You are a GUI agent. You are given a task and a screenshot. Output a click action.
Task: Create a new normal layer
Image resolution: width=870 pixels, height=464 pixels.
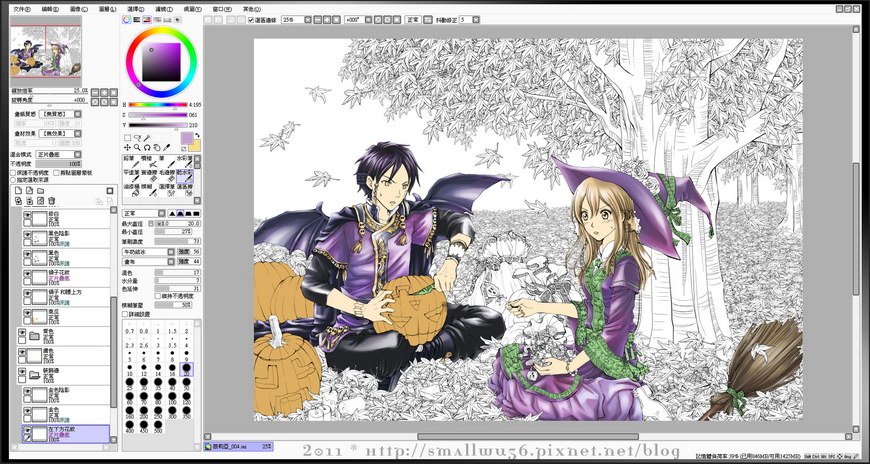point(18,190)
